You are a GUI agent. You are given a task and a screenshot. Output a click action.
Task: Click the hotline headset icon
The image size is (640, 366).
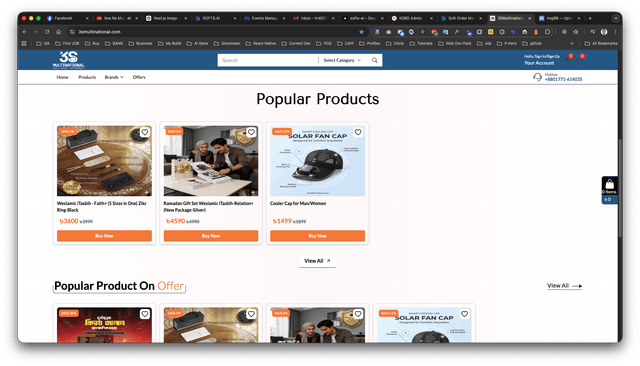(537, 77)
